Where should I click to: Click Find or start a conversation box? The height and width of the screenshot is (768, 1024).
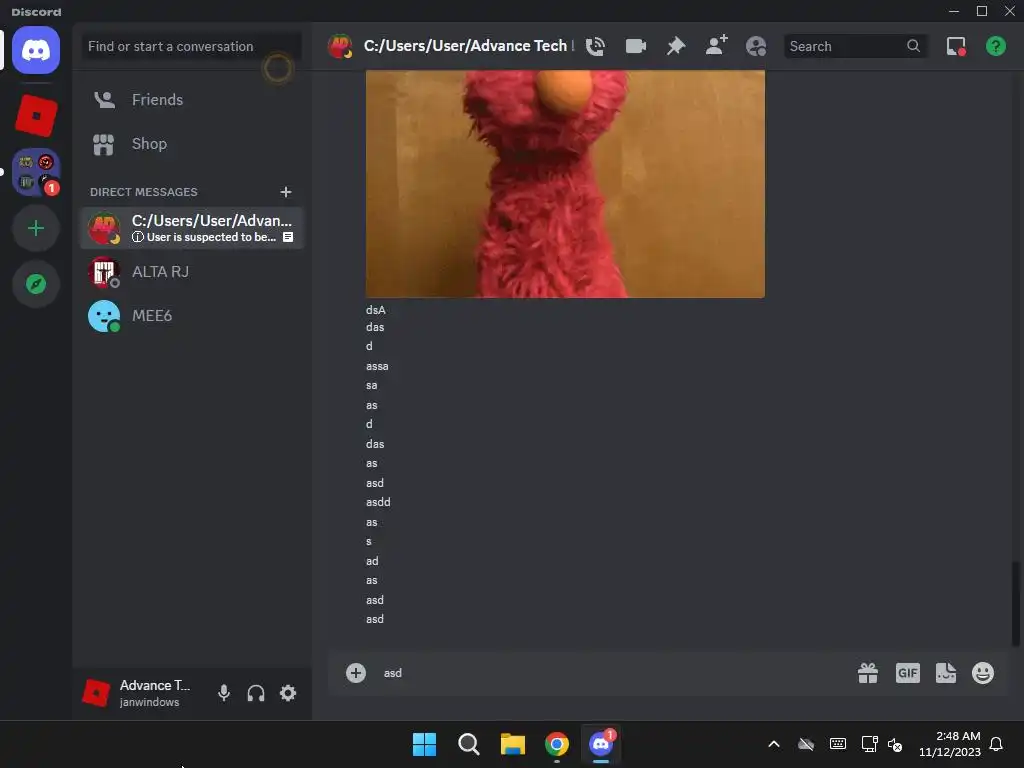pos(192,46)
